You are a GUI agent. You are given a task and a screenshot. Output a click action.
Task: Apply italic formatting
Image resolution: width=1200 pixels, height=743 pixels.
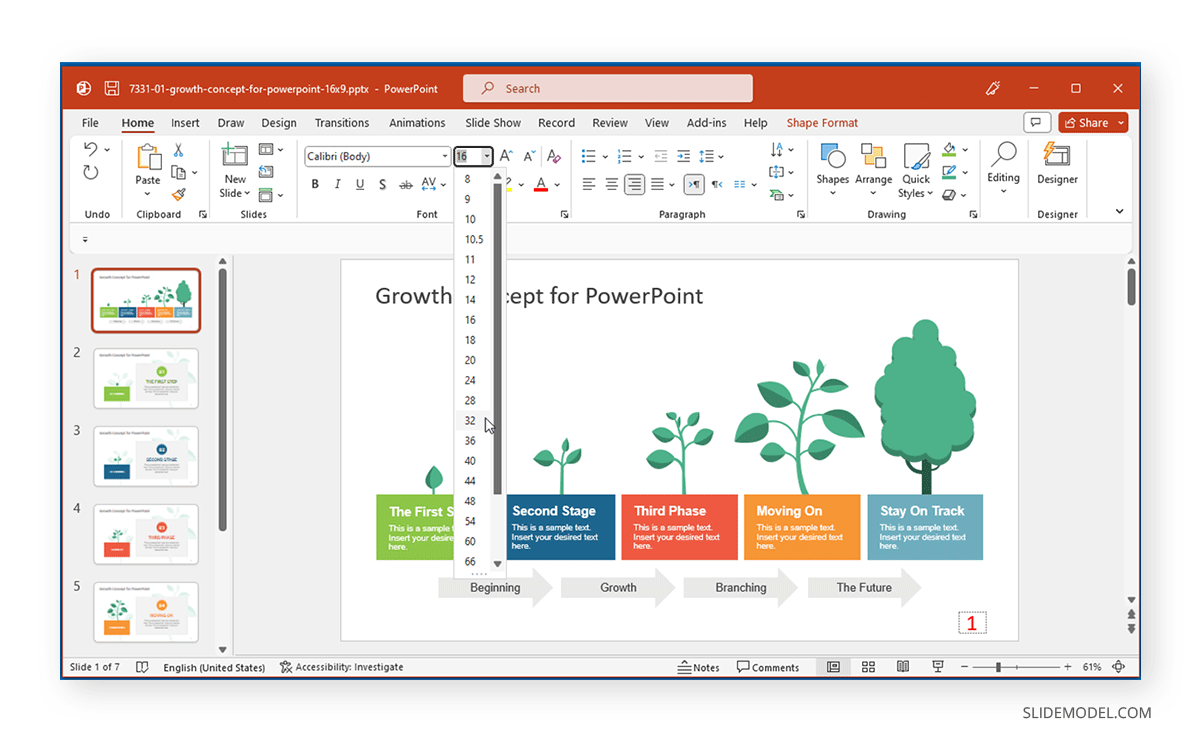337,184
